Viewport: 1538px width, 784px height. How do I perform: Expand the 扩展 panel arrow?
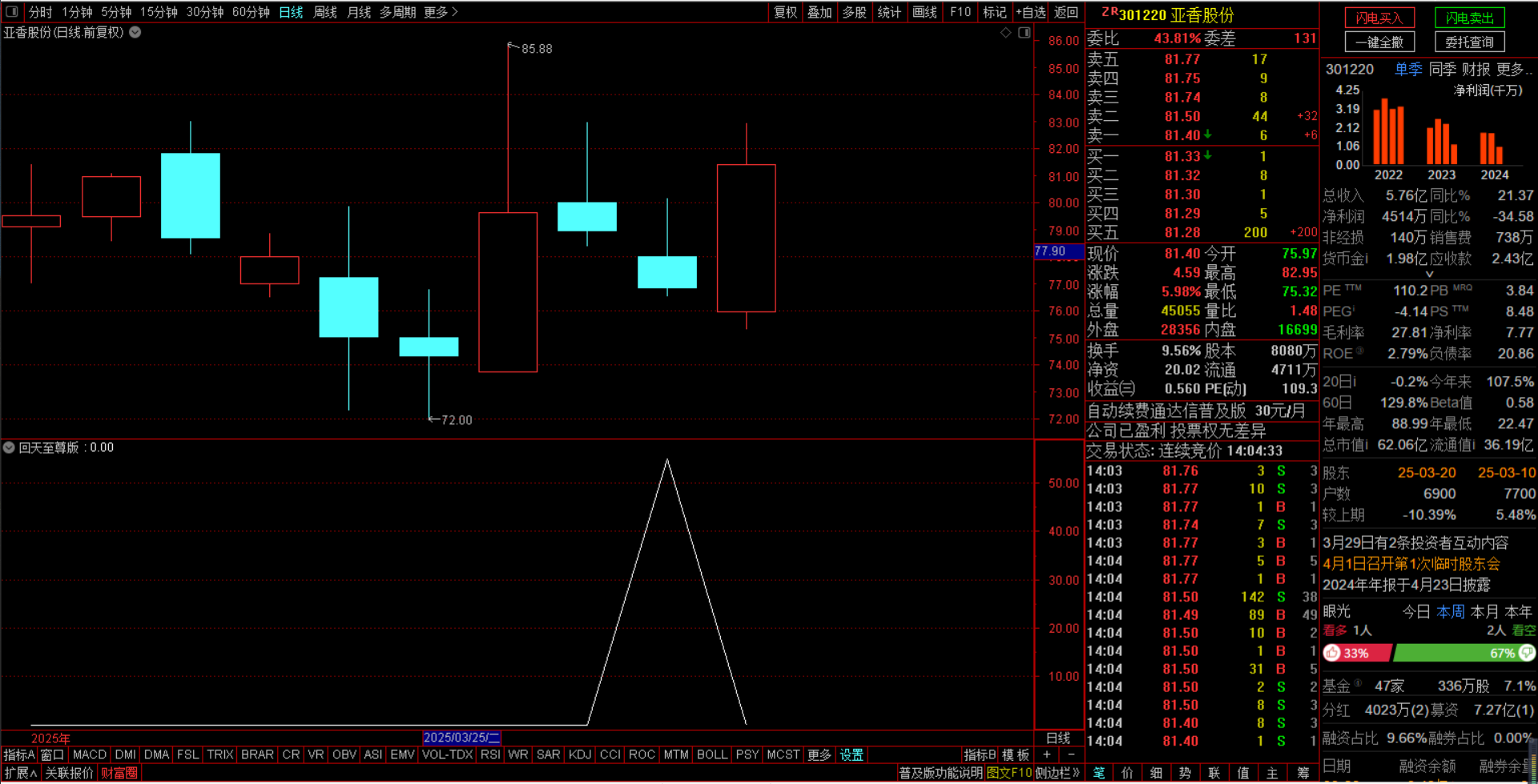coord(21,773)
